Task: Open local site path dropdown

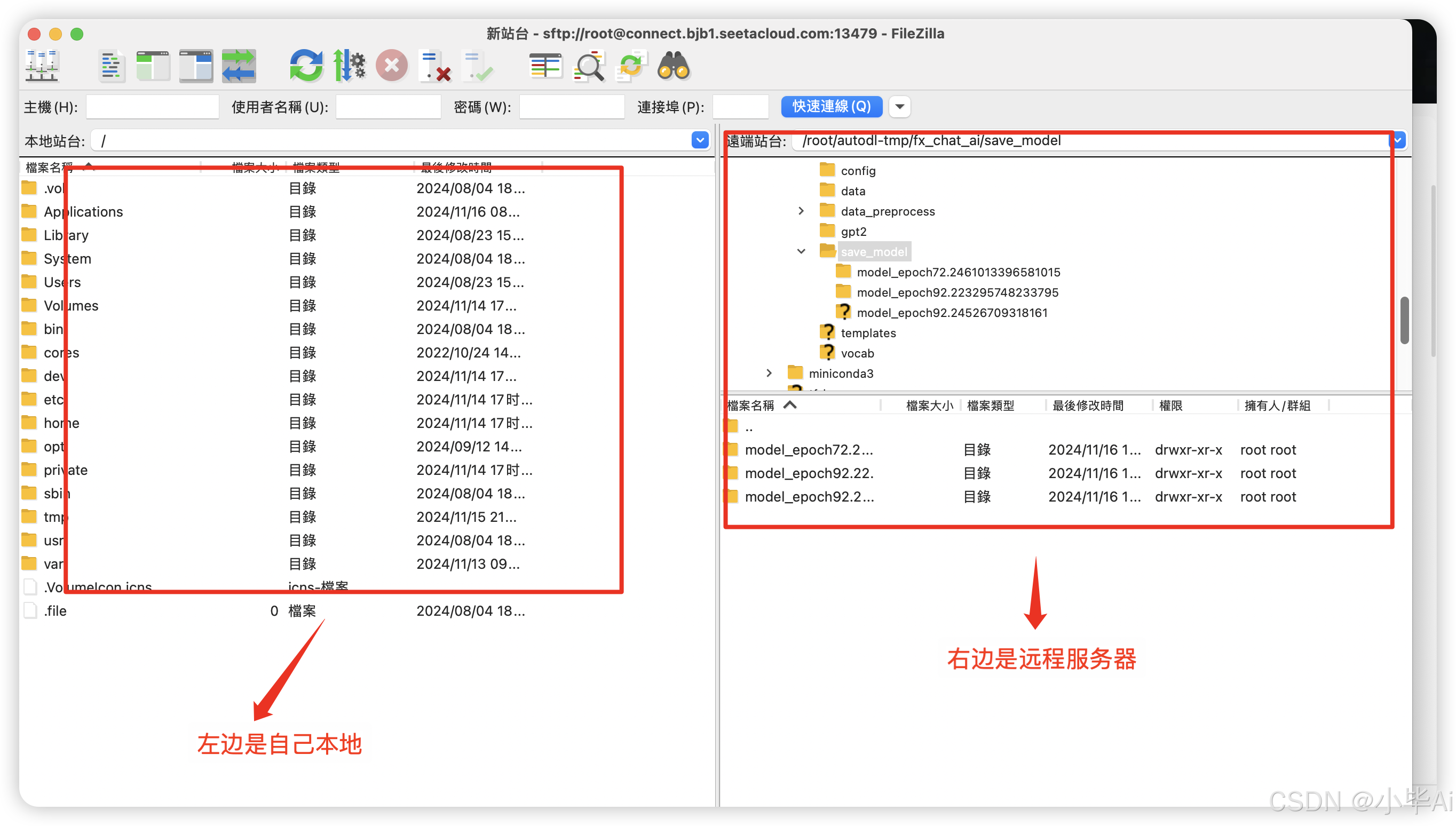Action: pos(700,140)
